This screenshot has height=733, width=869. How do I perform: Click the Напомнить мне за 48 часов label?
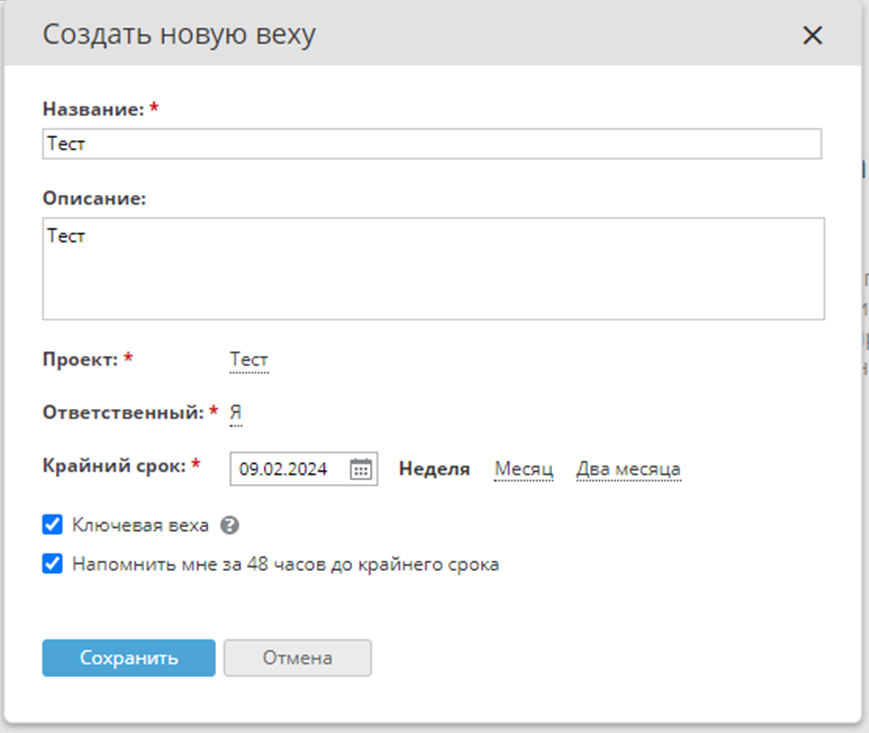point(285,564)
